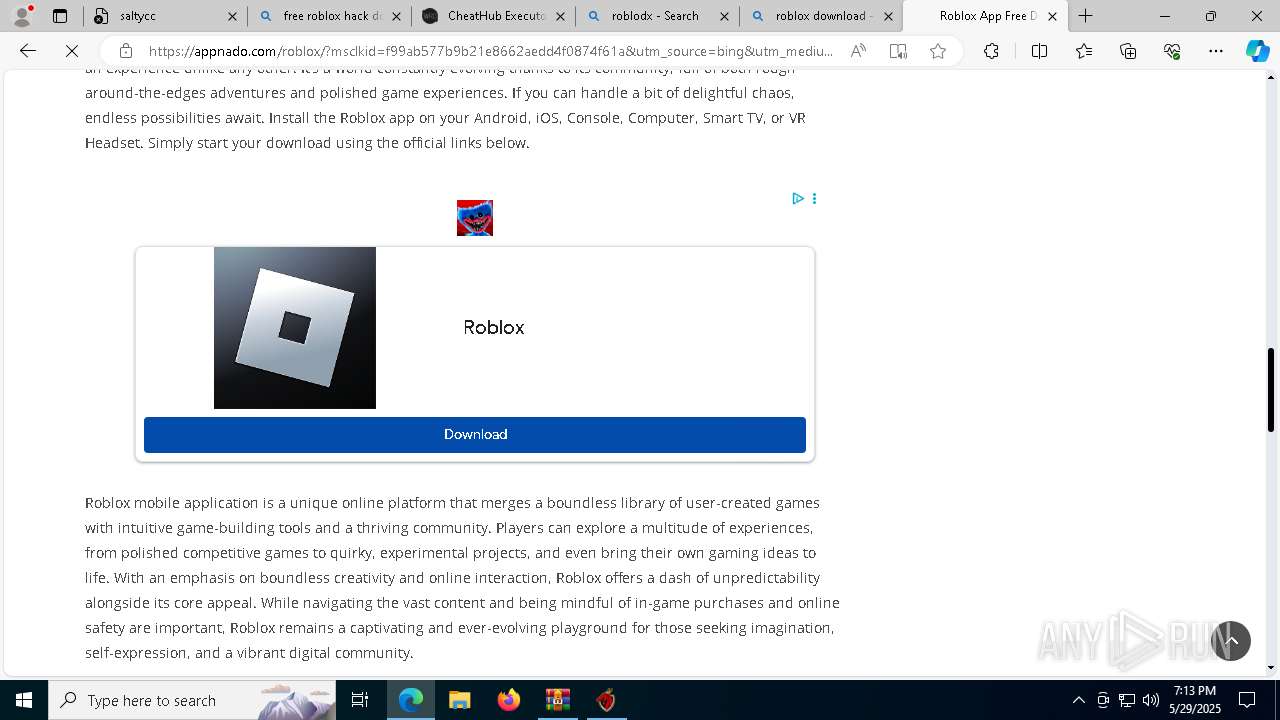This screenshot has width=1280, height=720.
Task: Open the notification center icon
Action: pyautogui.click(x=1247, y=700)
